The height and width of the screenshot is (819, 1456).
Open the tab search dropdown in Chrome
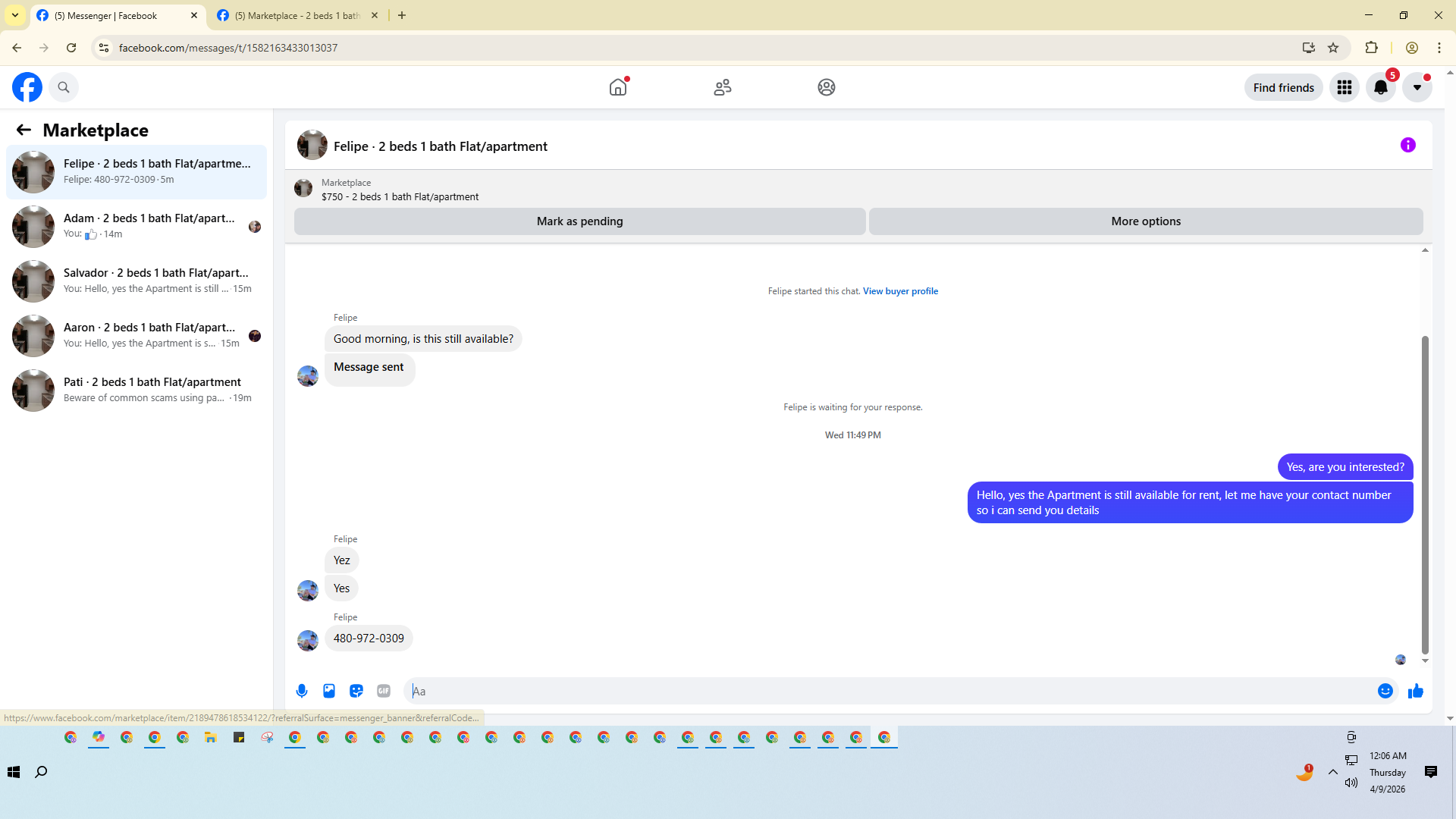click(x=15, y=15)
